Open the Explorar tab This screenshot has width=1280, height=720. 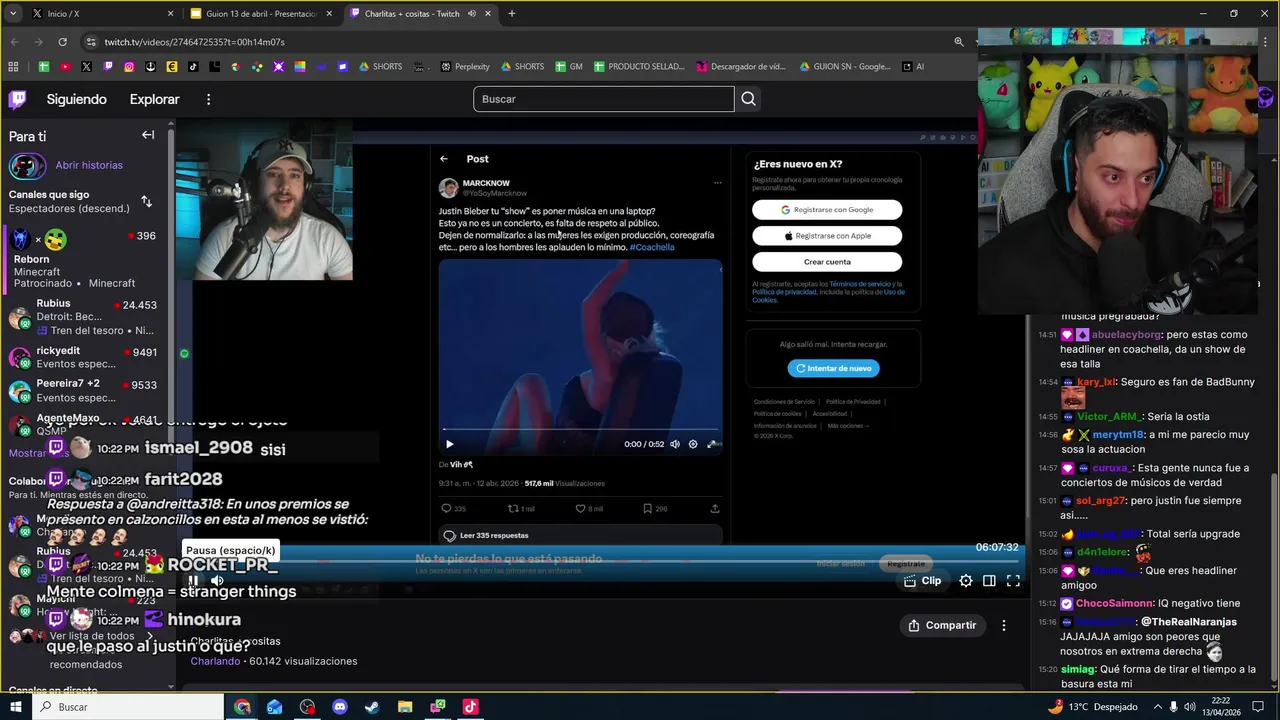click(154, 99)
